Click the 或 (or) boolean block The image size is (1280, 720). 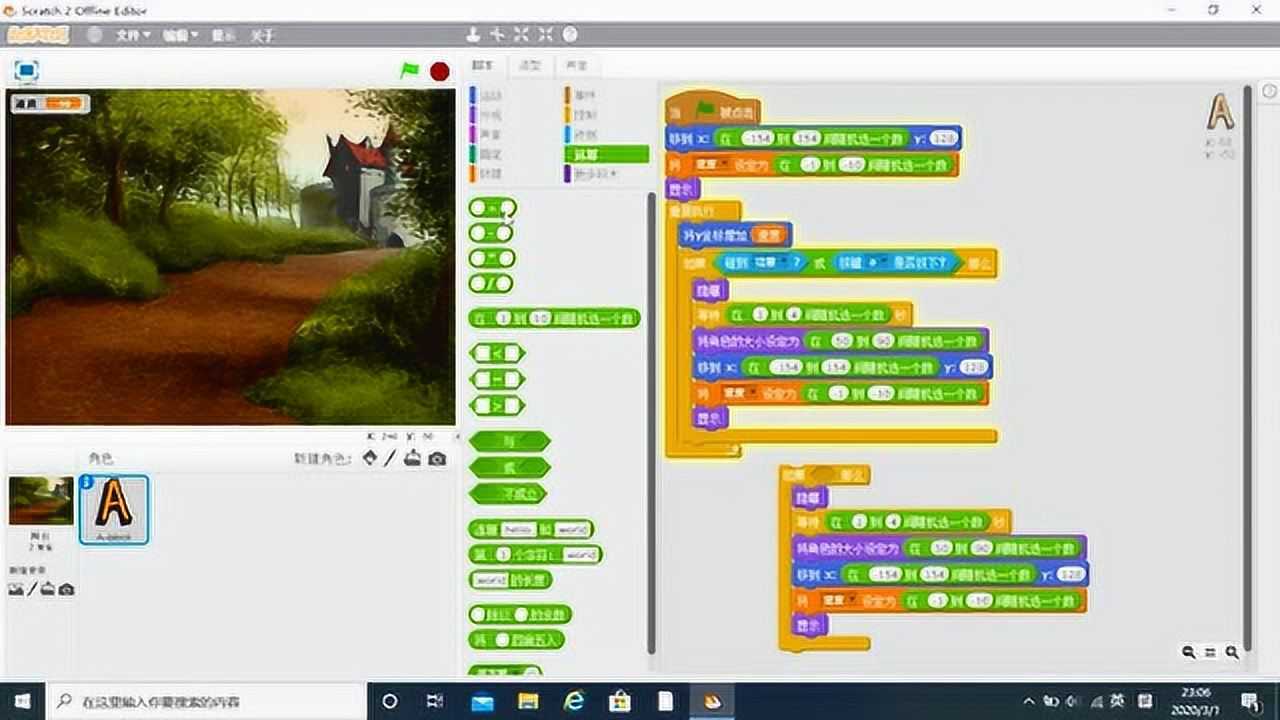coord(509,467)
